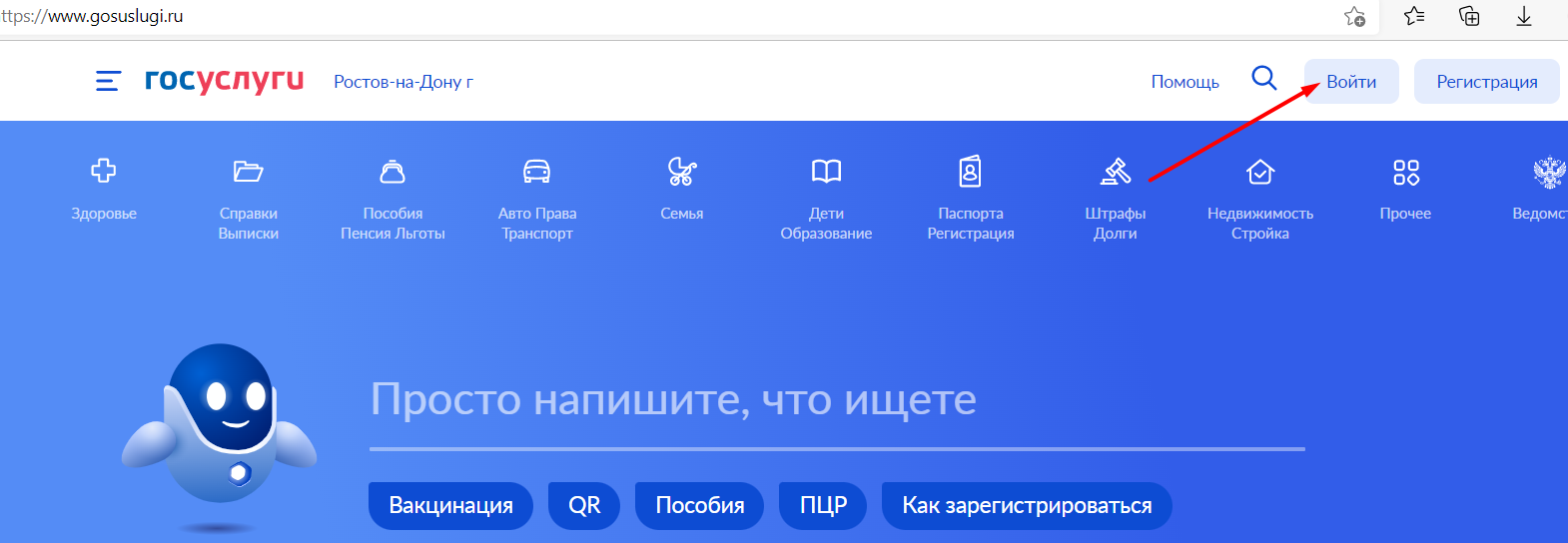
Task: Open the Прочее category
Action: pos(1405,172)
